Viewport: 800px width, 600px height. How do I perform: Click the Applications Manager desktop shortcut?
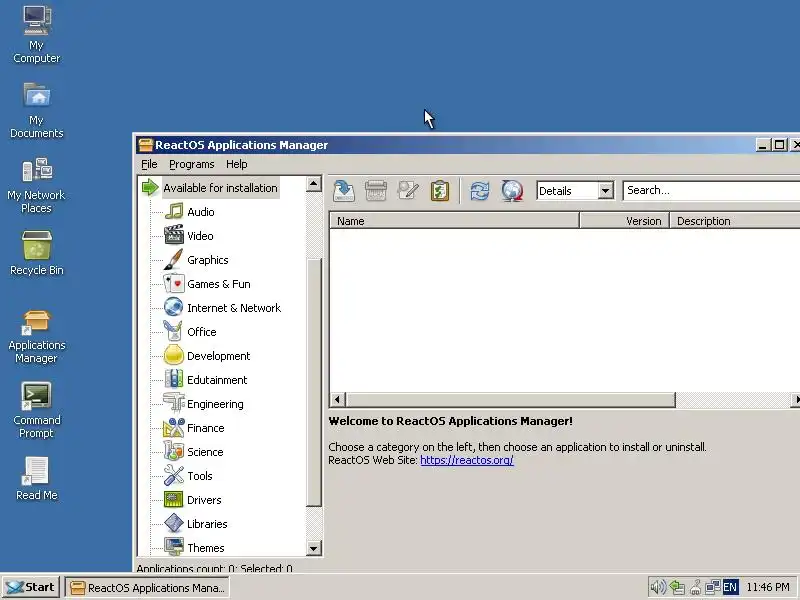[36, 336]
